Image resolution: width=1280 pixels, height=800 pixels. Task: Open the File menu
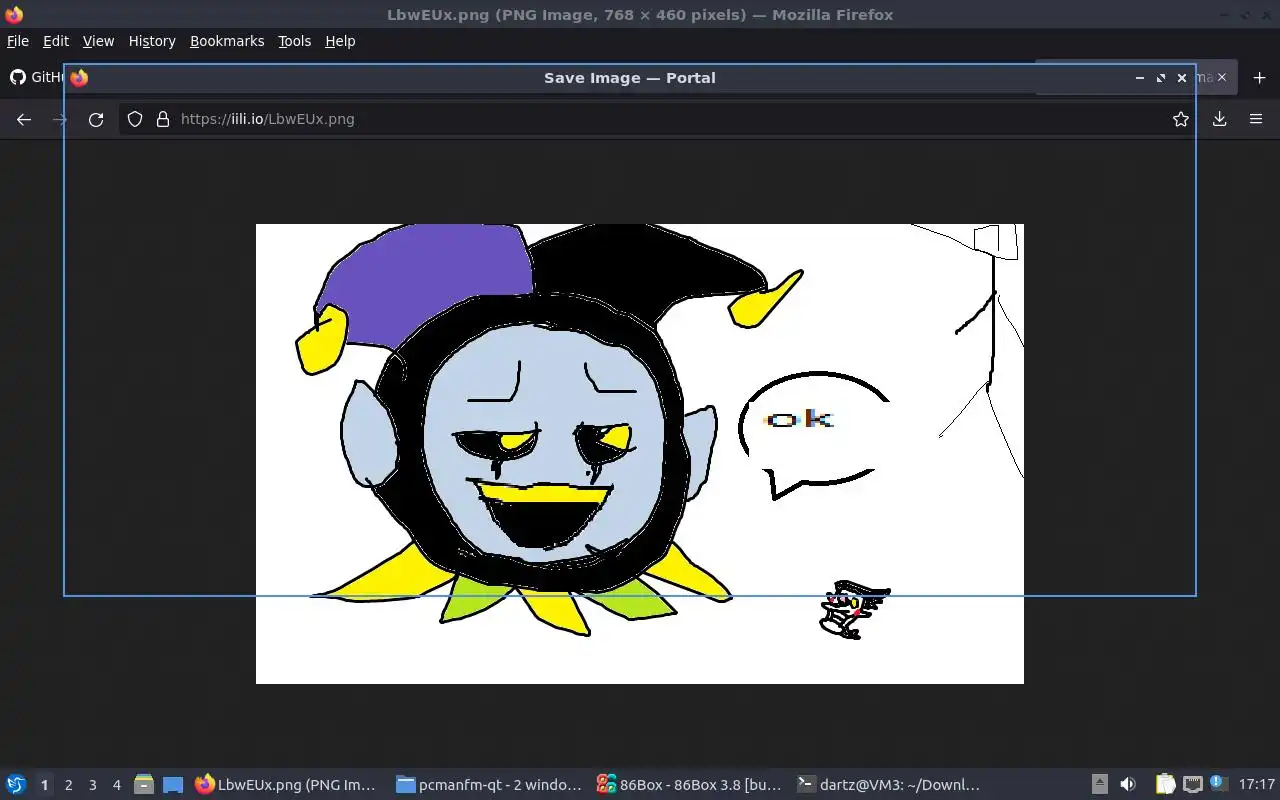[x=18, y=41]
